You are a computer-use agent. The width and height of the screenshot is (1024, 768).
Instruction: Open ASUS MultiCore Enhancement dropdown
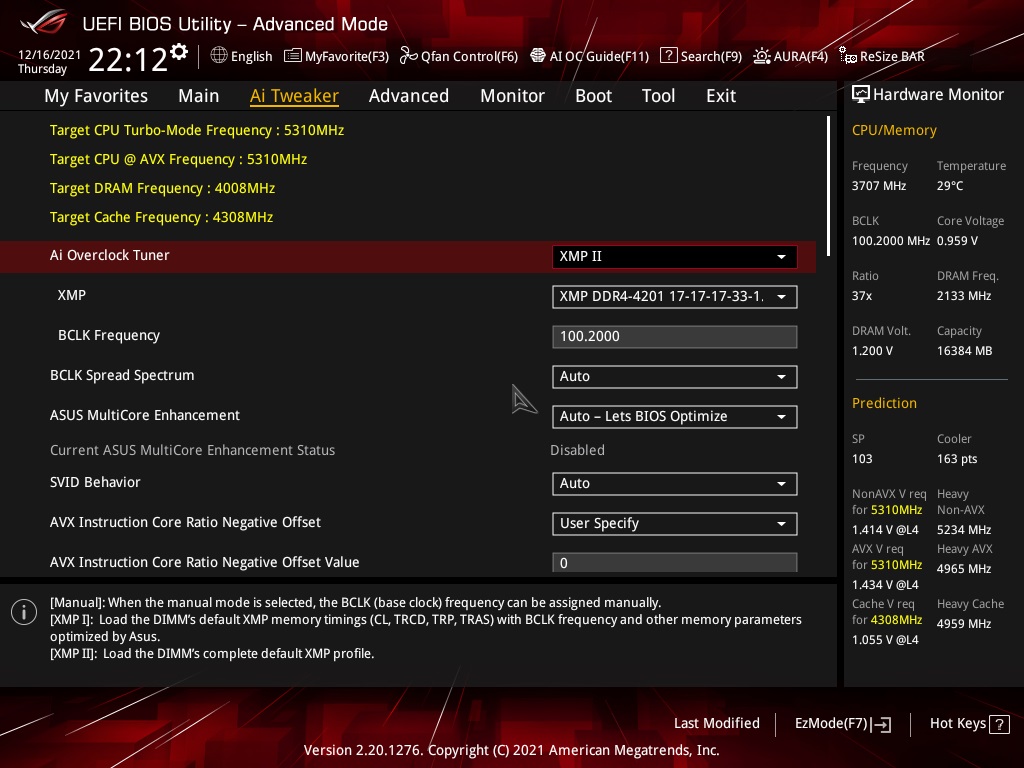click(x=674, y=417)
